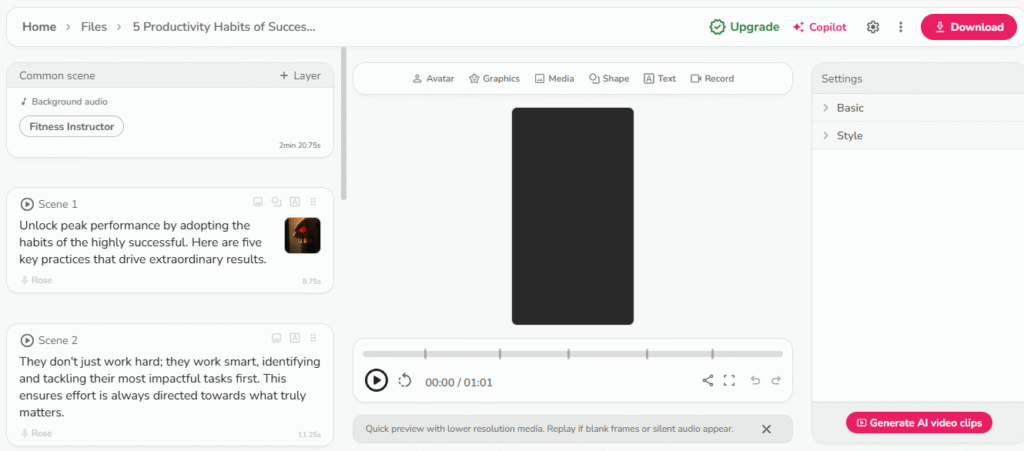Open Scene 1 media thumbnail
Image resolution: width=1024 pixels, height=451 pixels.
tap(302, 236)
